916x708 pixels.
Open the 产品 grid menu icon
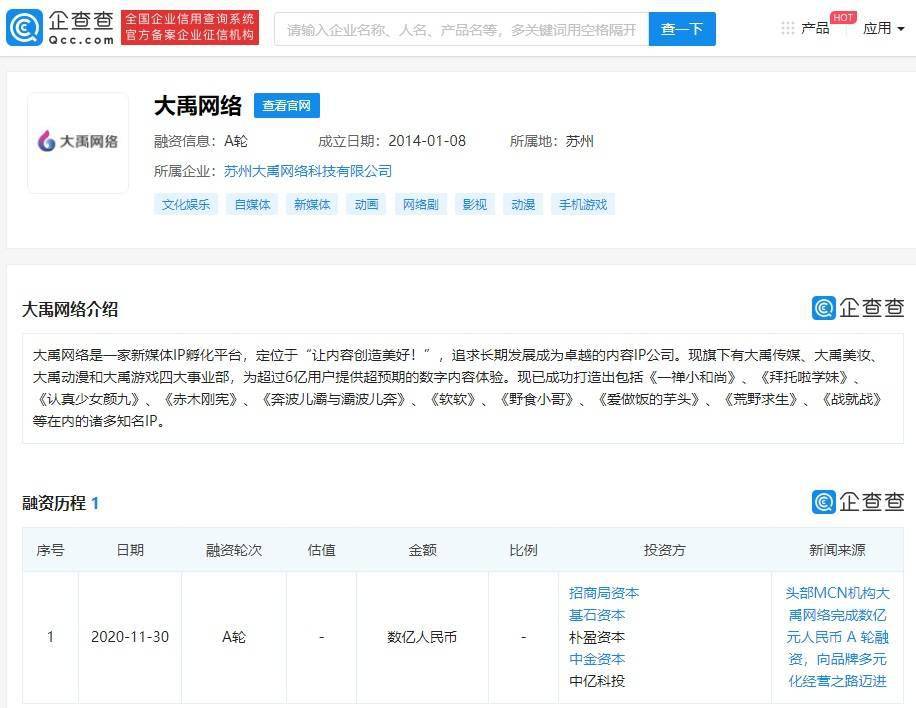(787, 28)
